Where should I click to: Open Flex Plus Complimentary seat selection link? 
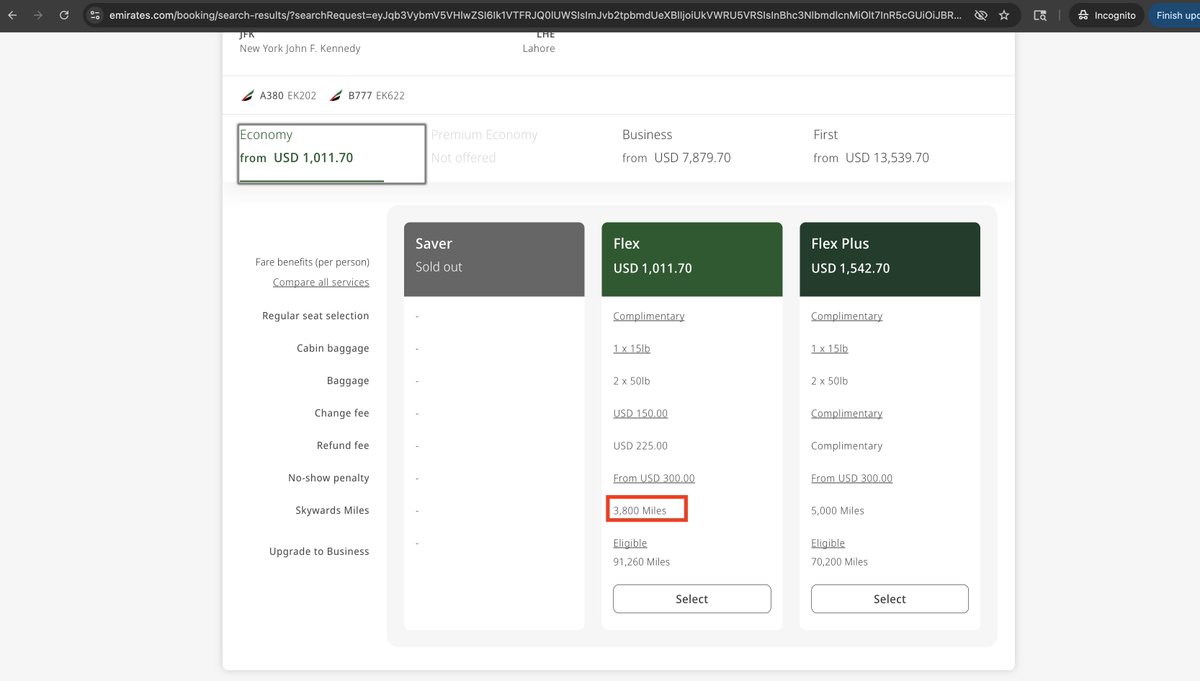(x=847, y=316)
